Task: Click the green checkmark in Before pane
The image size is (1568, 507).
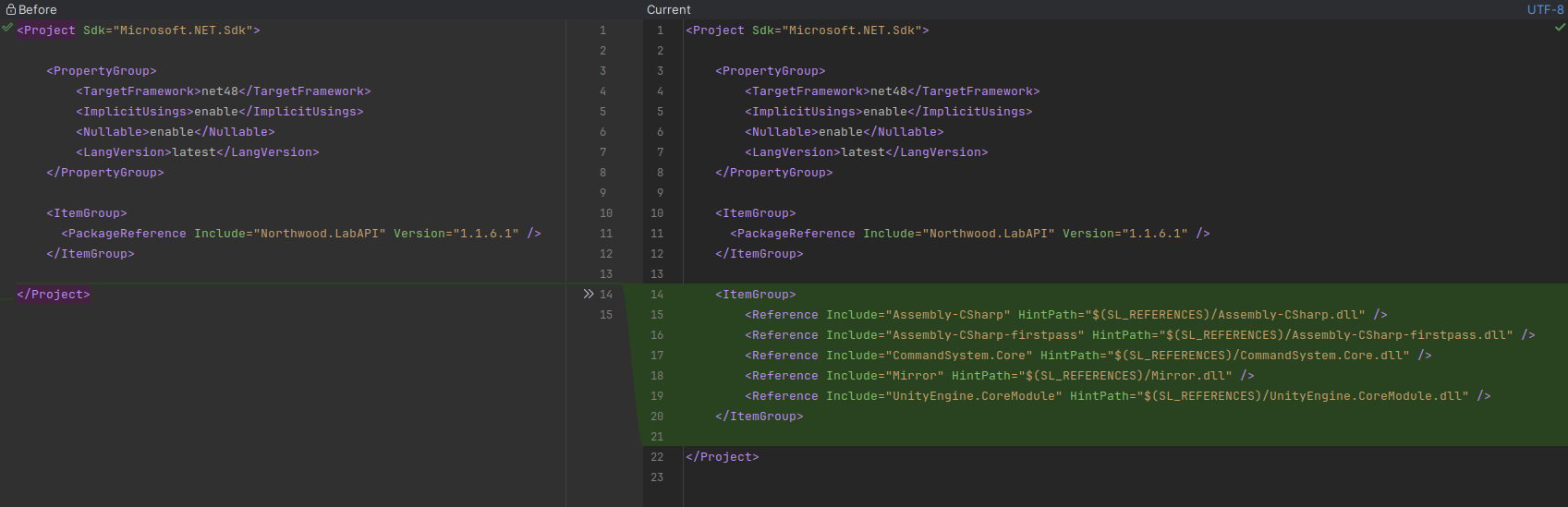Action: 7,28
